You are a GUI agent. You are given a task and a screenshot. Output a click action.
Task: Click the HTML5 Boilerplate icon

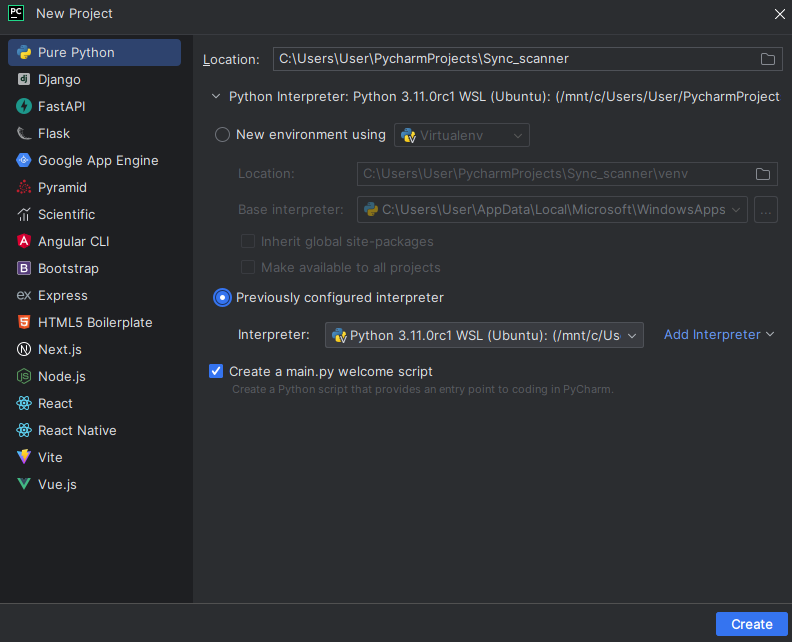click(24, 322)
